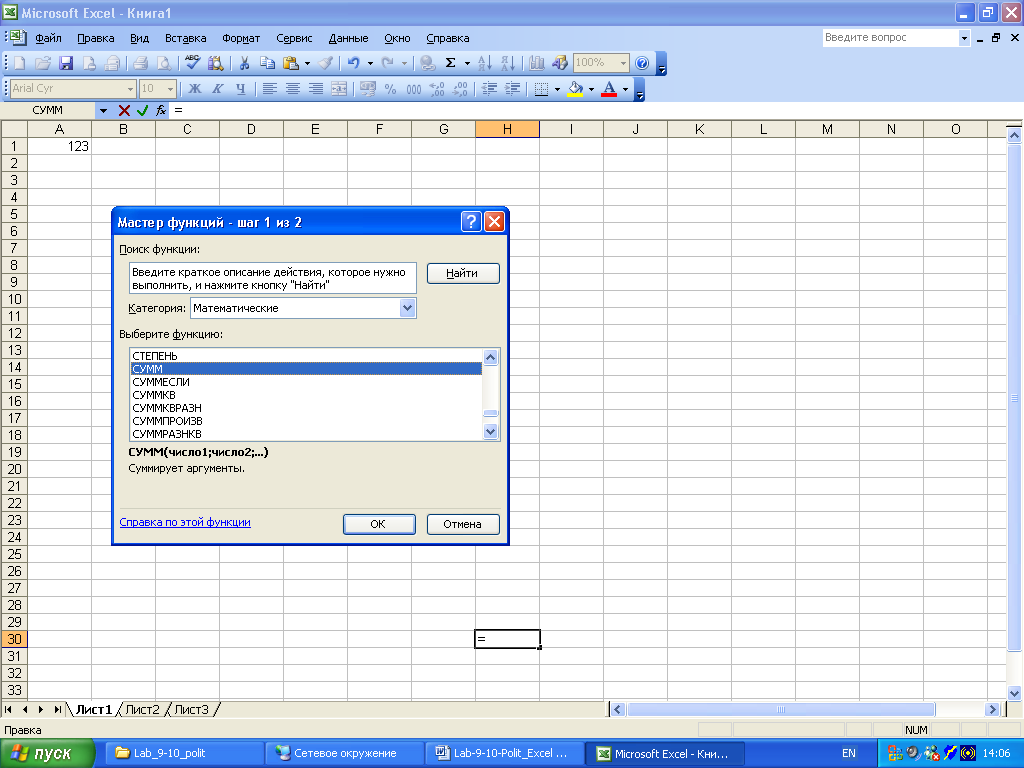Viewport: 1024px width, 768px height.
Task: Click the New workbook icon
Action: tap(20, 63)
